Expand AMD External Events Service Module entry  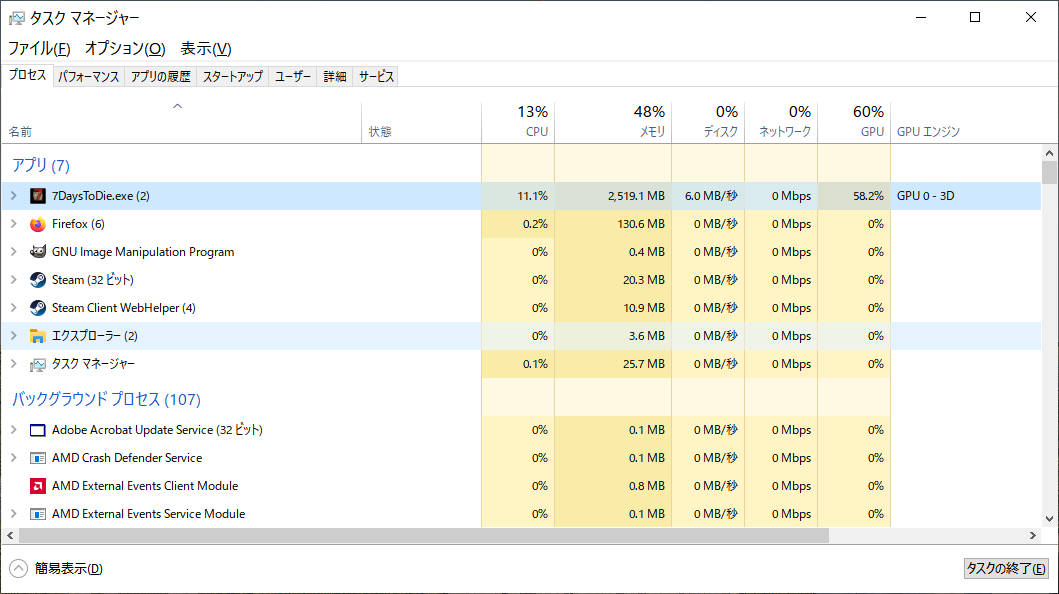pyautogui.click(x=14, y=514)
